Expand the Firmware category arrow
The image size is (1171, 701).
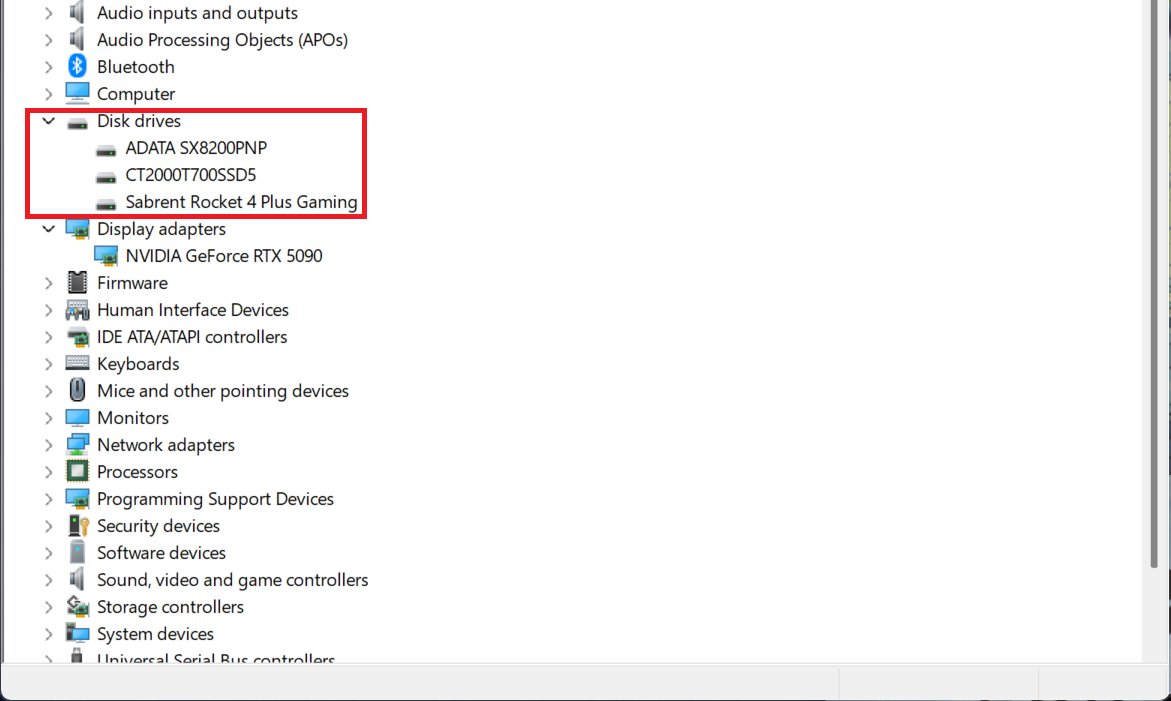tap(49, 283)
